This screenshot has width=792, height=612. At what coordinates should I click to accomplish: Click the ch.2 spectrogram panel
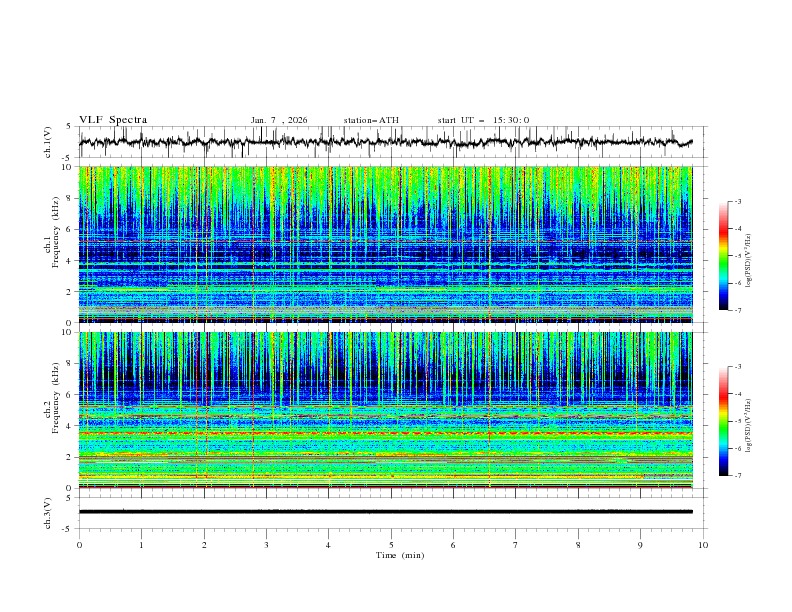pyautogui.click(x=385, y=410)
